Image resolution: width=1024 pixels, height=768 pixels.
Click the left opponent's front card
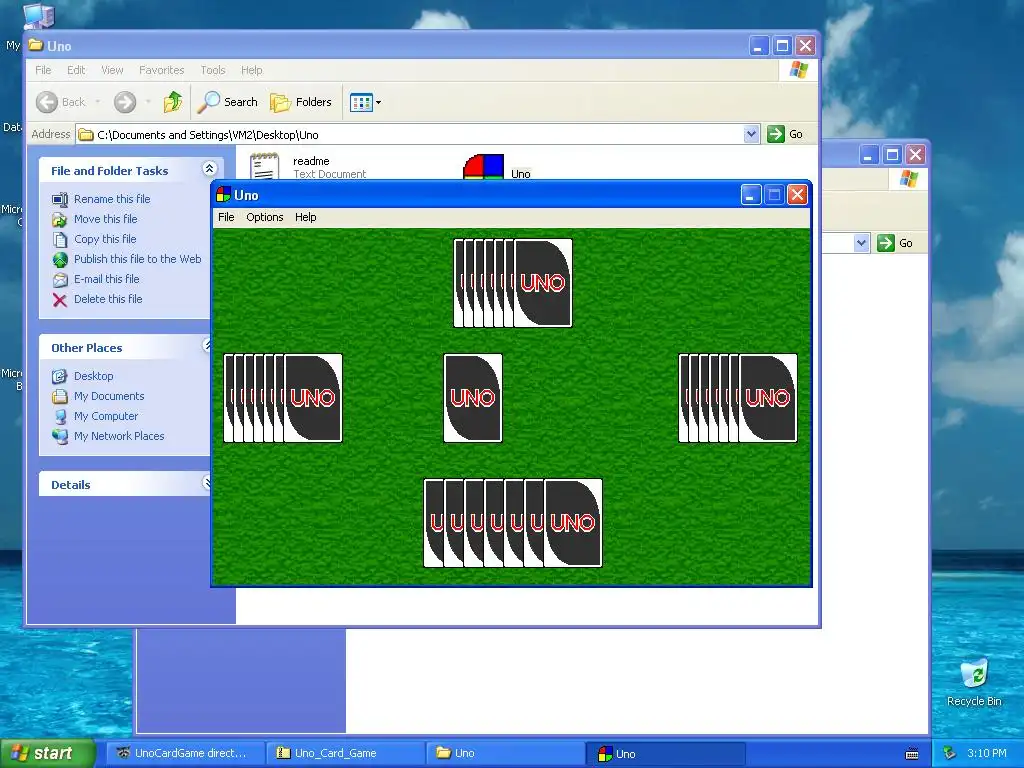[x=313, y=398]
